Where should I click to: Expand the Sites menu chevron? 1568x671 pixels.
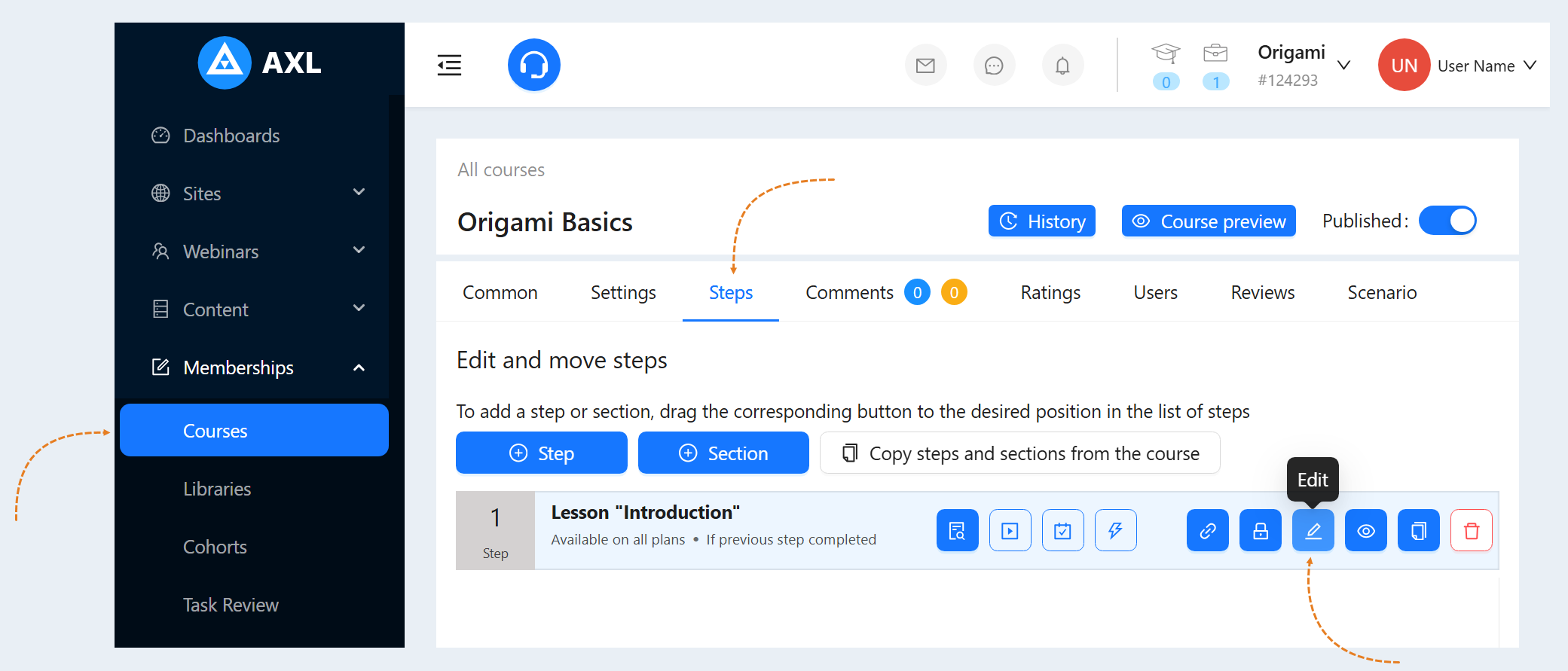click(359, 193)
